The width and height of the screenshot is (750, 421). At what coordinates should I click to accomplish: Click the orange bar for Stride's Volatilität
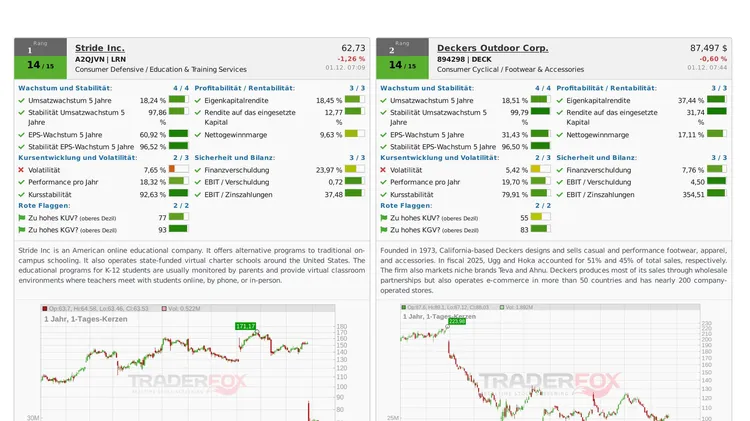point(178,170)
